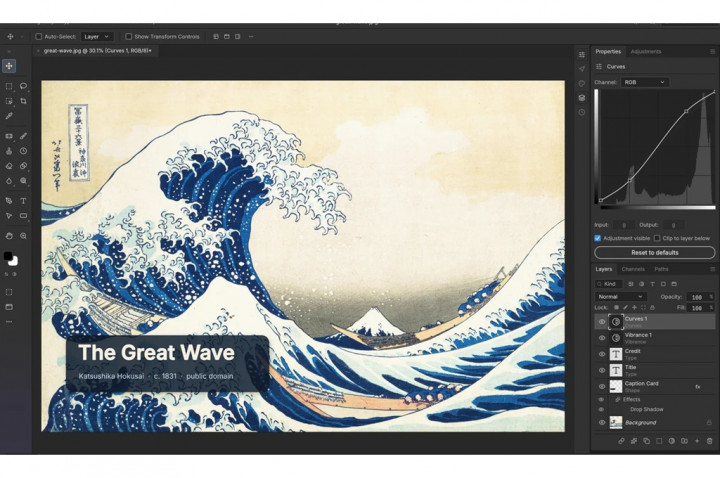This screenshot has width=720, height=478.
Task: Select the Eraser tool
Action: coord(9,166)
